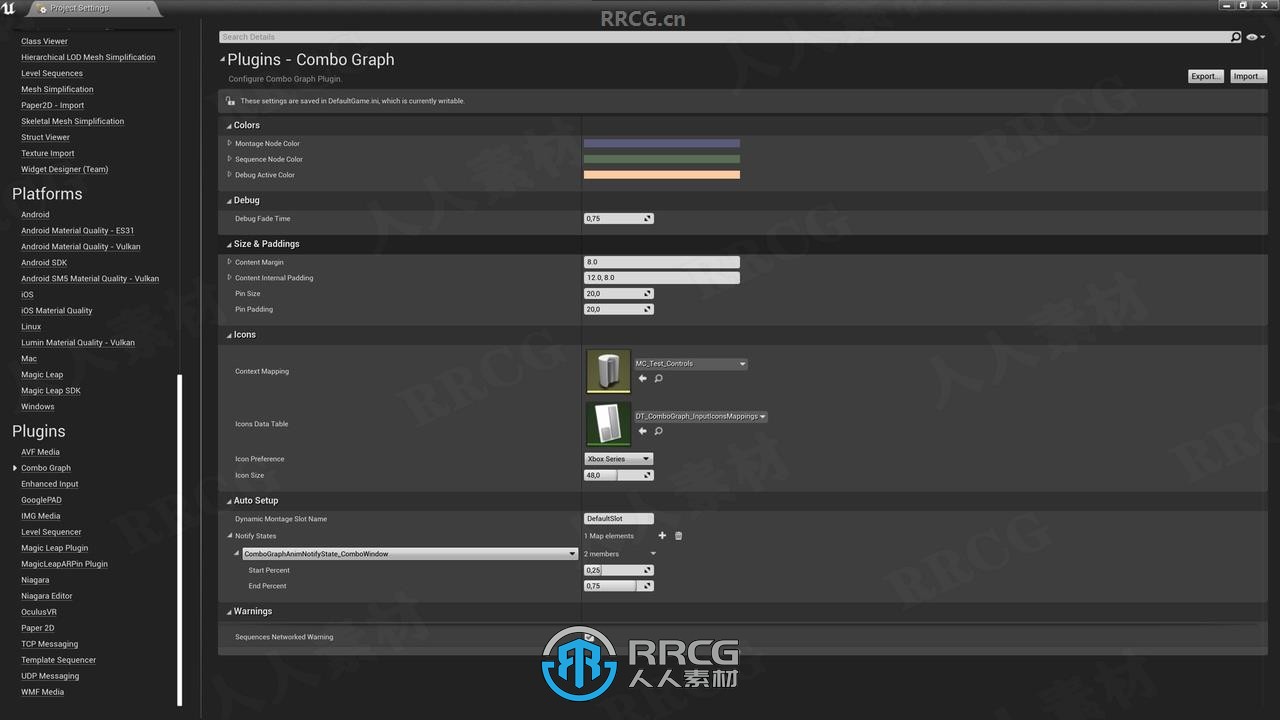Viewport: 1280px width, 720px height.
Task: Click the first Pin Size spinner arrow icon
Action: click(x=648, y=294)
